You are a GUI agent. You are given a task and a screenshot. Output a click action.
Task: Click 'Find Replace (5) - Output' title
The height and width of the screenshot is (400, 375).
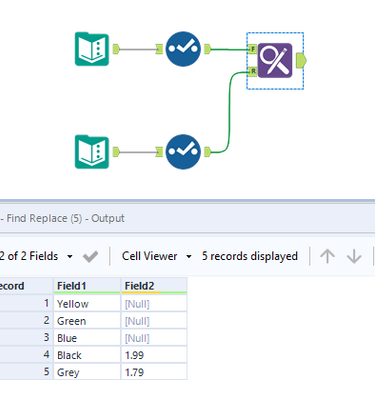[66, 218]
